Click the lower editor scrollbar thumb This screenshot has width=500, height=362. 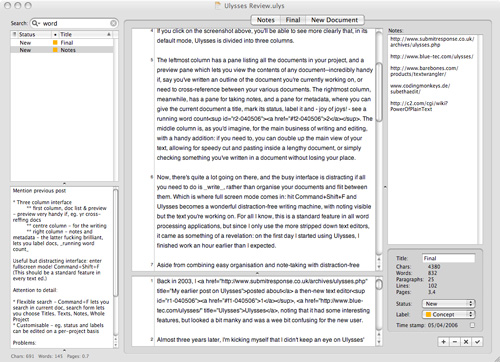[379, 284]
